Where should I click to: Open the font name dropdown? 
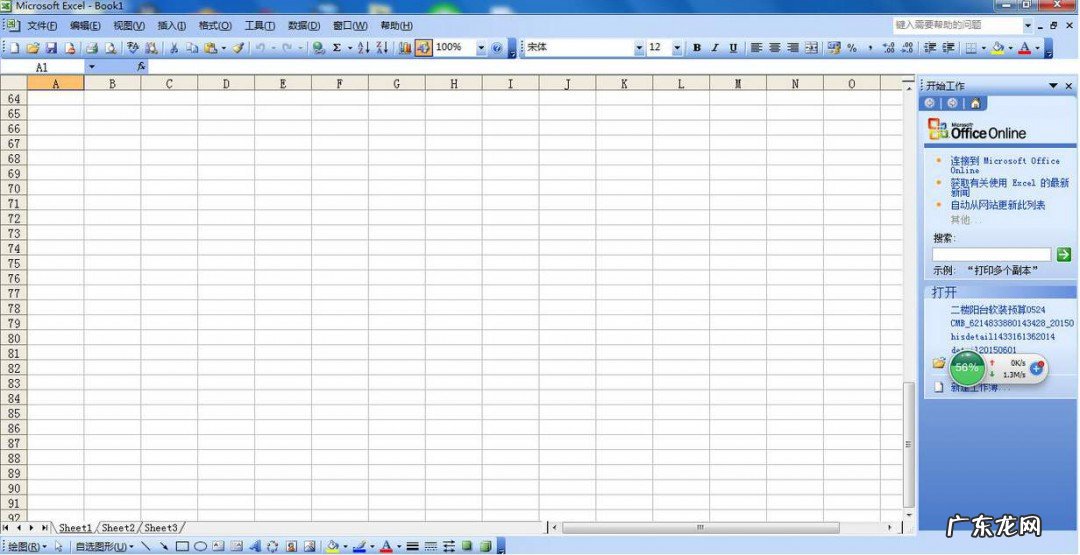click(x=639, y=48)
